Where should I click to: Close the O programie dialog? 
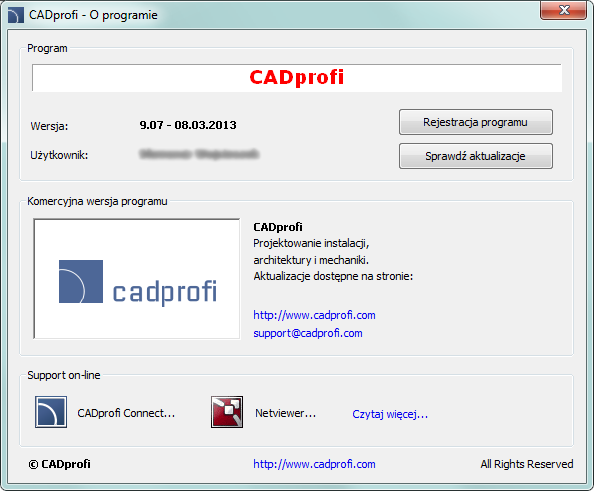pyautogui.click(x=563, y=10)
